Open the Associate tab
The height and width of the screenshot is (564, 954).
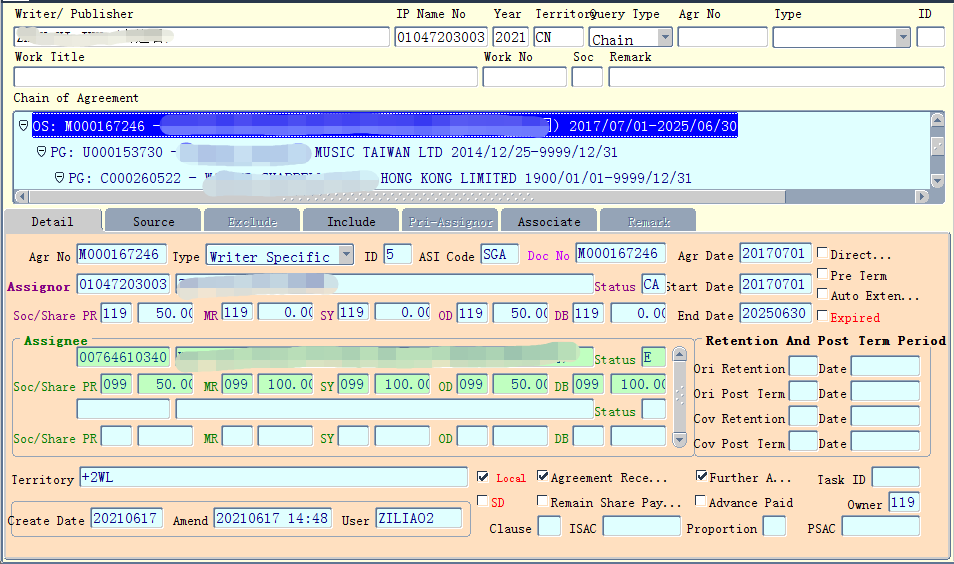pyautogui.click(x=549, y=221)
